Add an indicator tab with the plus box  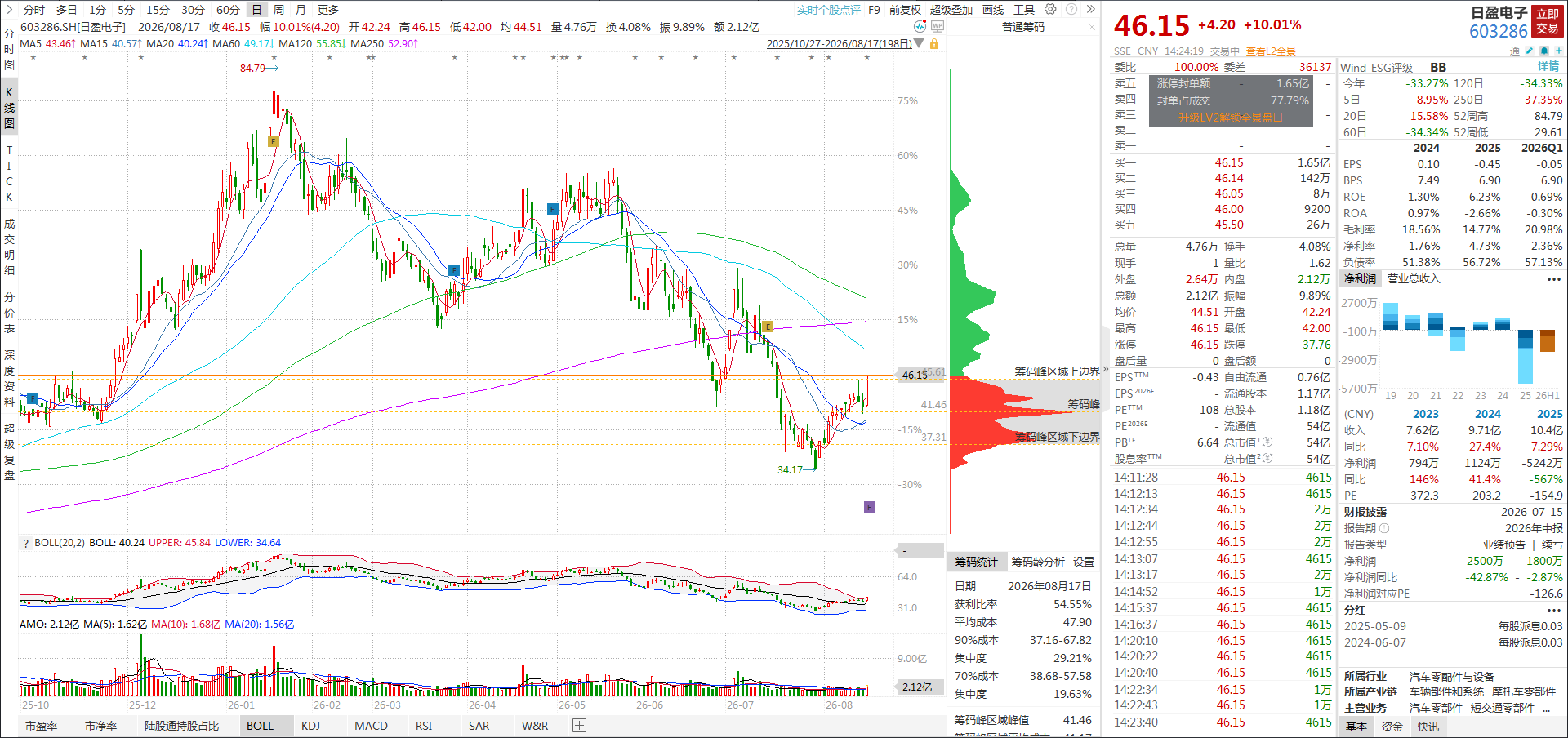579,725
